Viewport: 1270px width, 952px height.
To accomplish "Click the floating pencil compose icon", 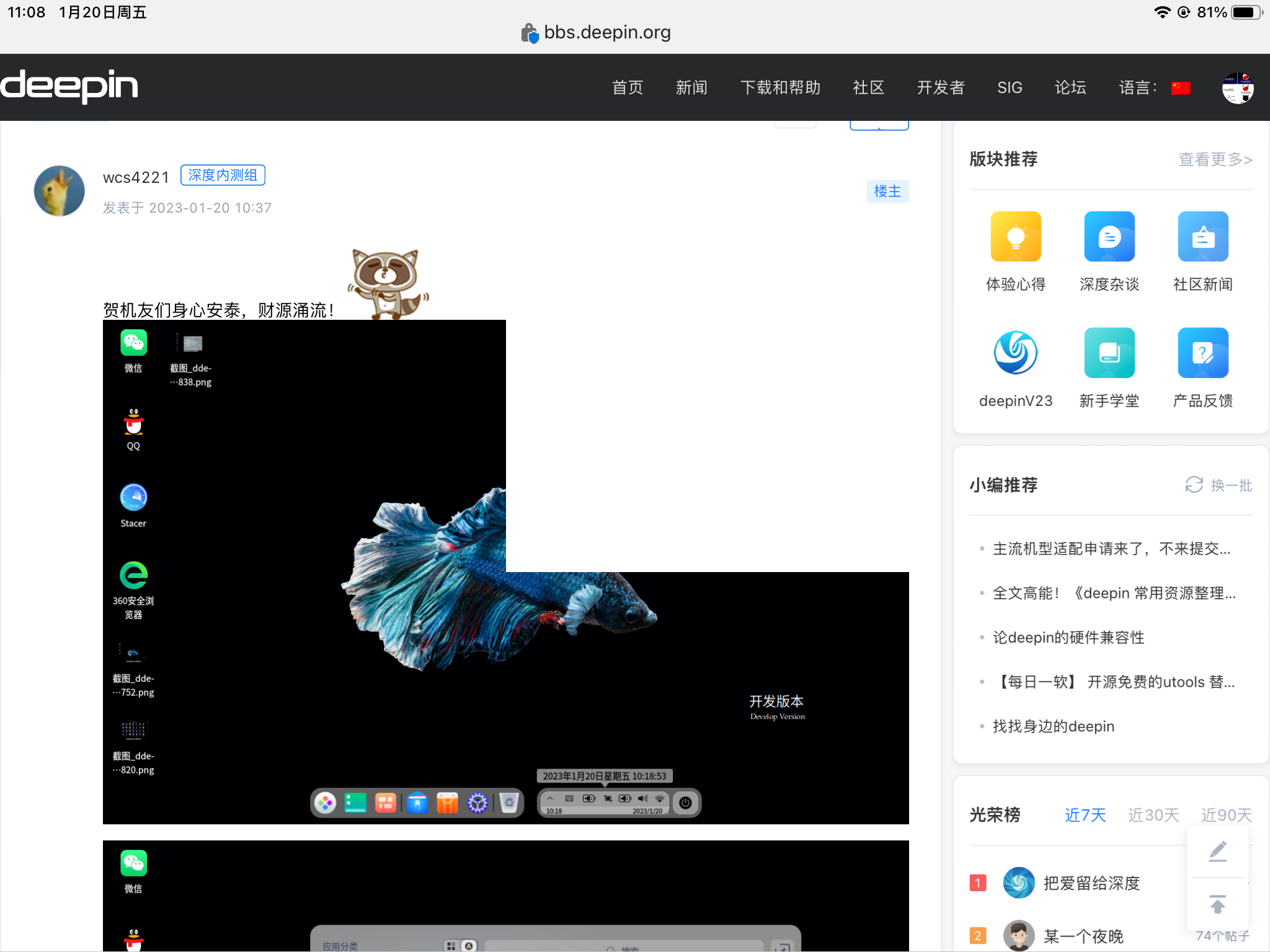I will click(x=1217, y=850).
